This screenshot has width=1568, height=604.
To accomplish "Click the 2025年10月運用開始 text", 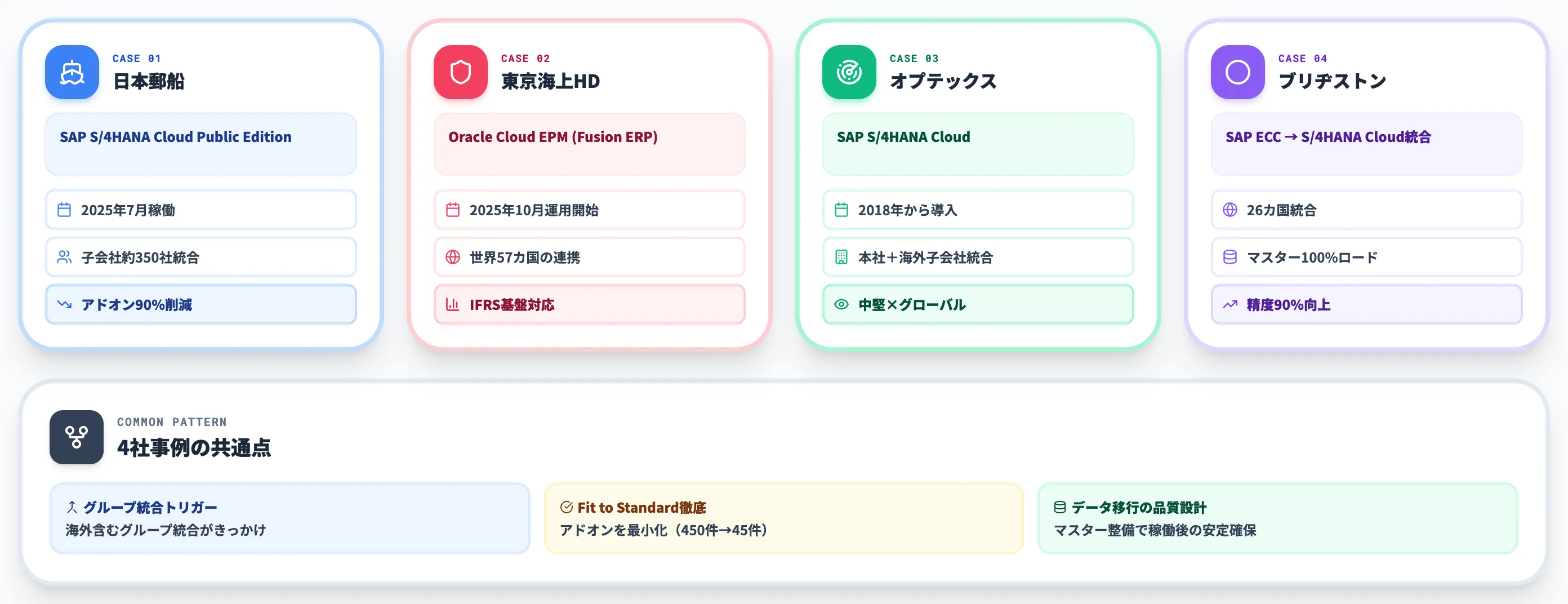I will click(x=534, y=210).
